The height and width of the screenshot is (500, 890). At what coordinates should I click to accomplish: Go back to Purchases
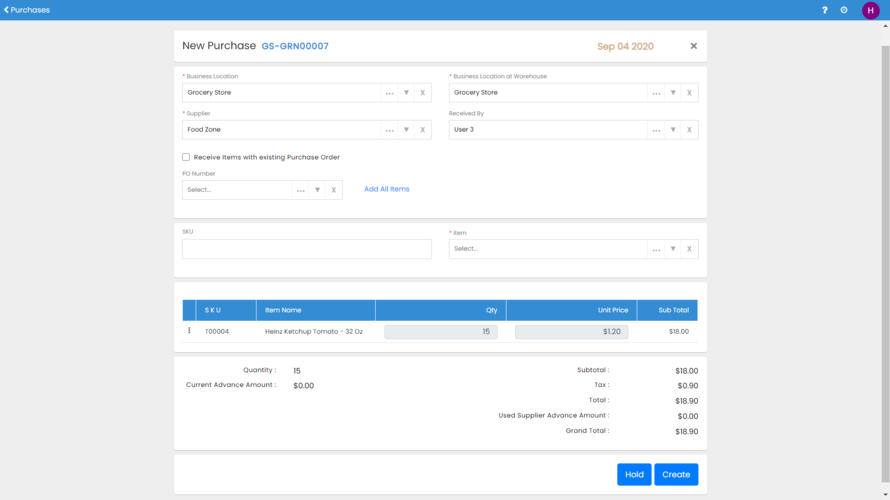click(27, 10)
